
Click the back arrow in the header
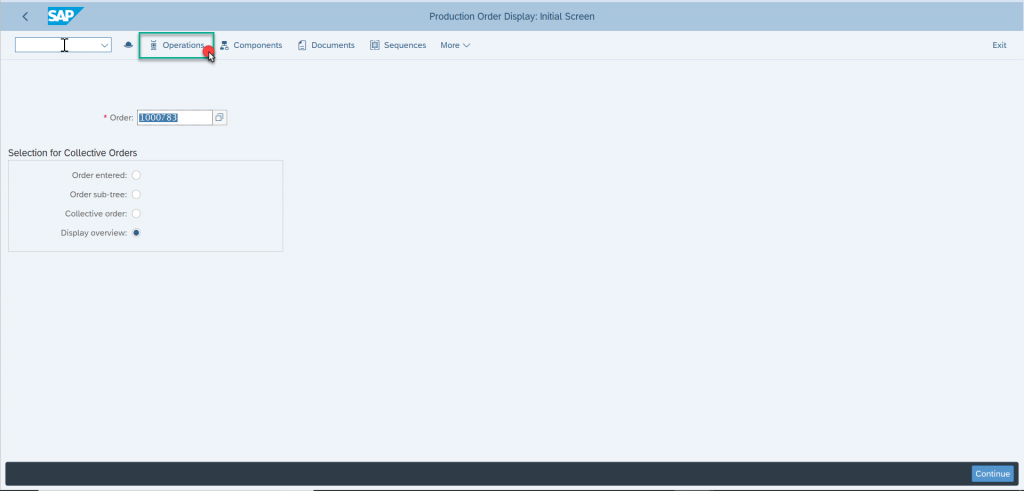coord(25,16)
